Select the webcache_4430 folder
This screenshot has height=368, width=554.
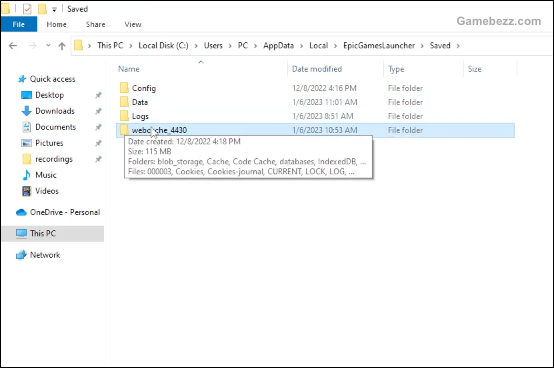316,130
